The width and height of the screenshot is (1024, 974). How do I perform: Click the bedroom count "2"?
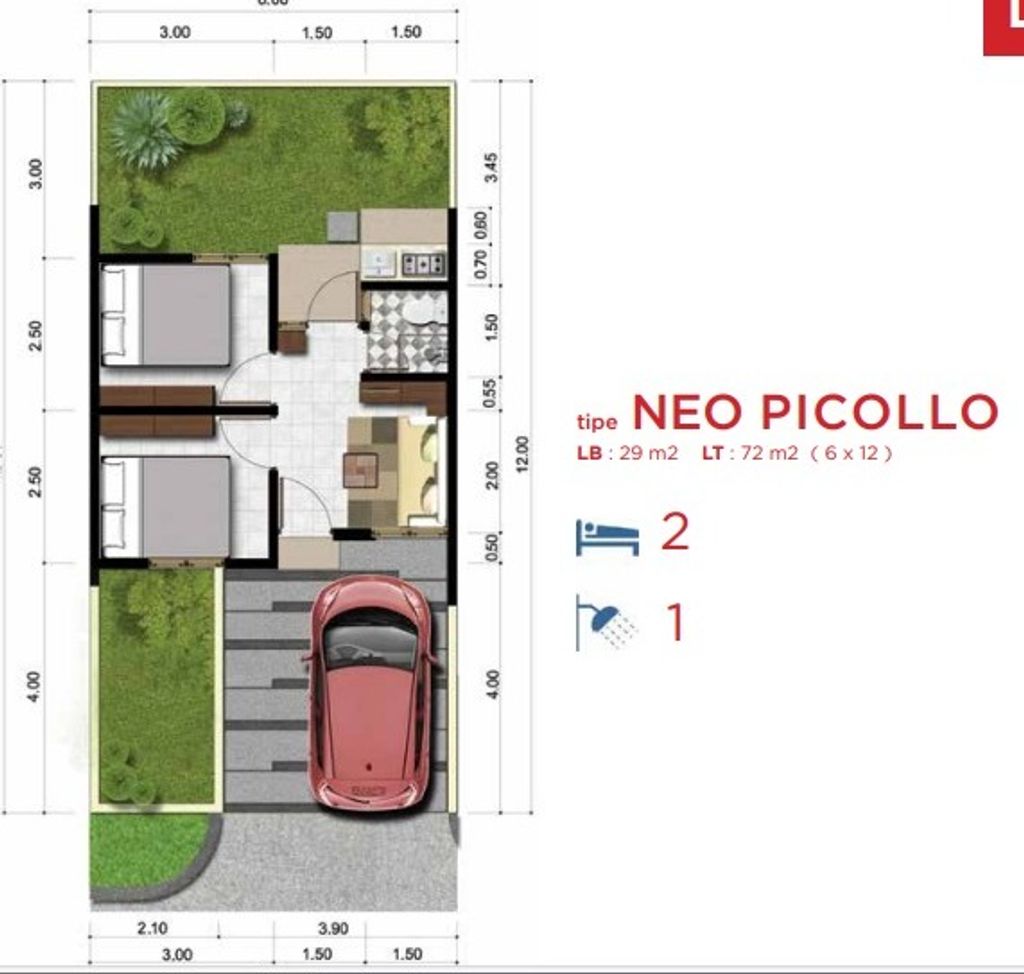click(x=675, y=532)
